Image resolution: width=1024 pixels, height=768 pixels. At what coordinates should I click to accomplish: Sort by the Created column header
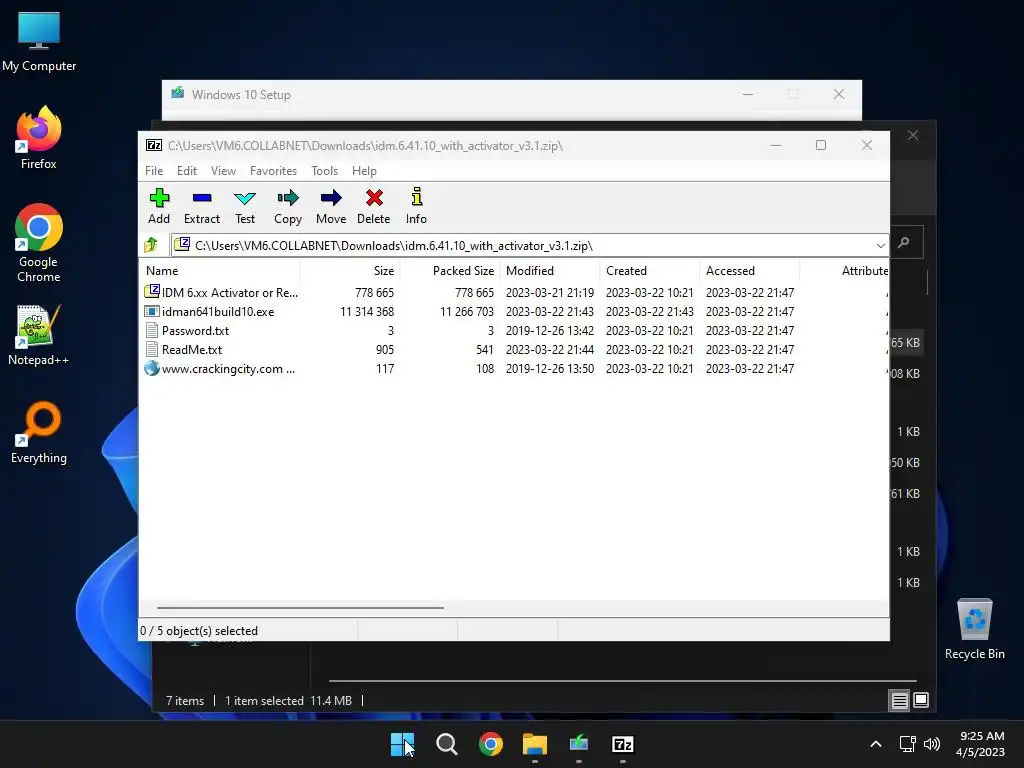point(650,270)
